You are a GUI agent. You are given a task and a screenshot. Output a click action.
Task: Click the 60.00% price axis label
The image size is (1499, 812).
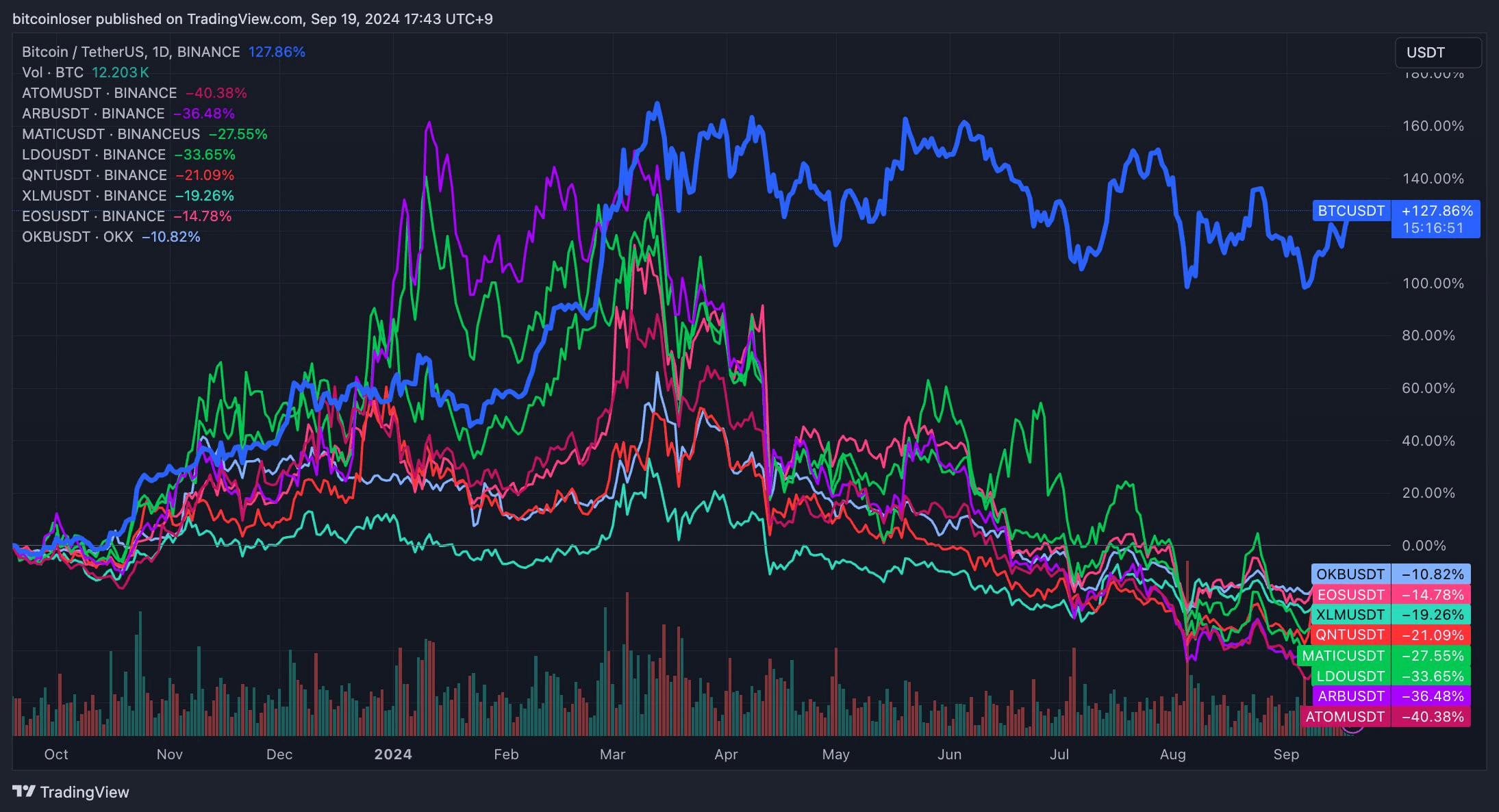[x=1428, y=388]
